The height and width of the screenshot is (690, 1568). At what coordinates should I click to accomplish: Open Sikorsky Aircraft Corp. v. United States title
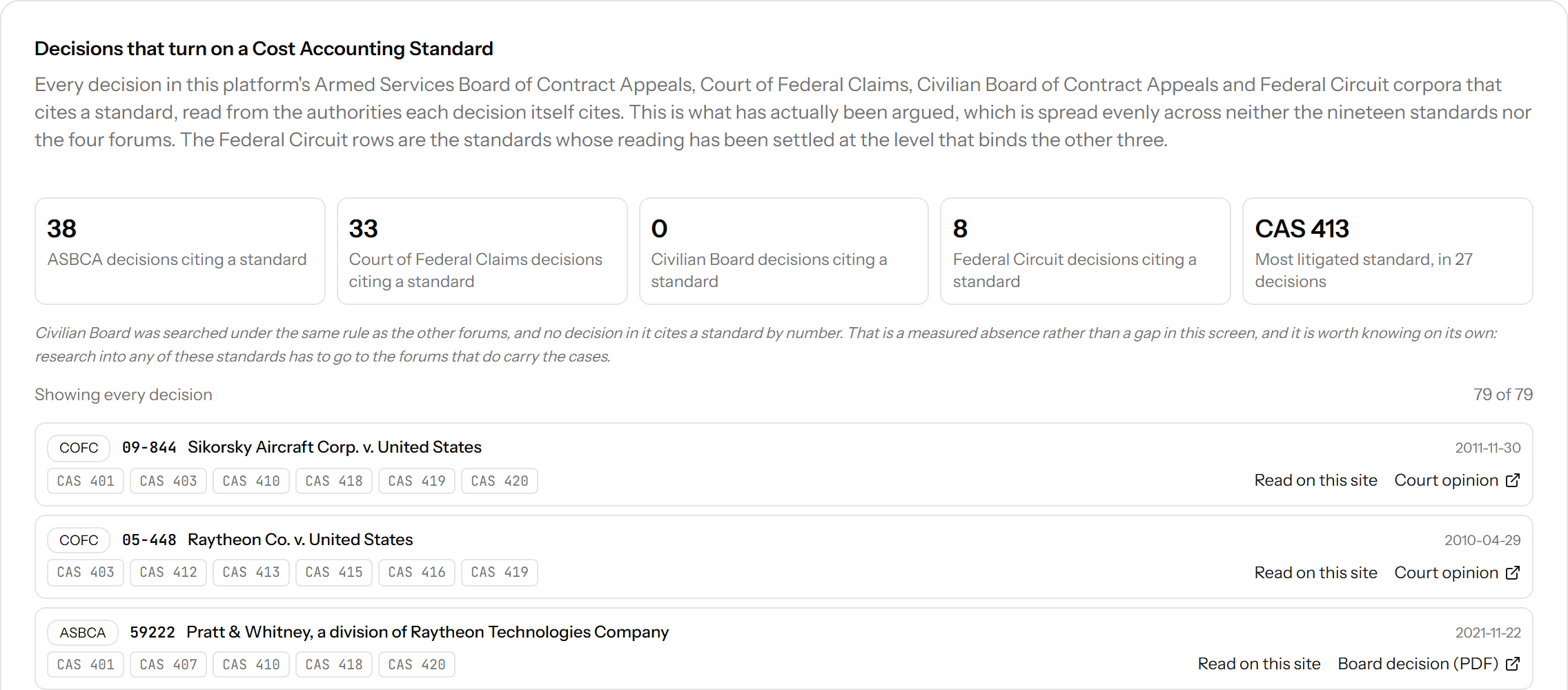pos(335,447)
